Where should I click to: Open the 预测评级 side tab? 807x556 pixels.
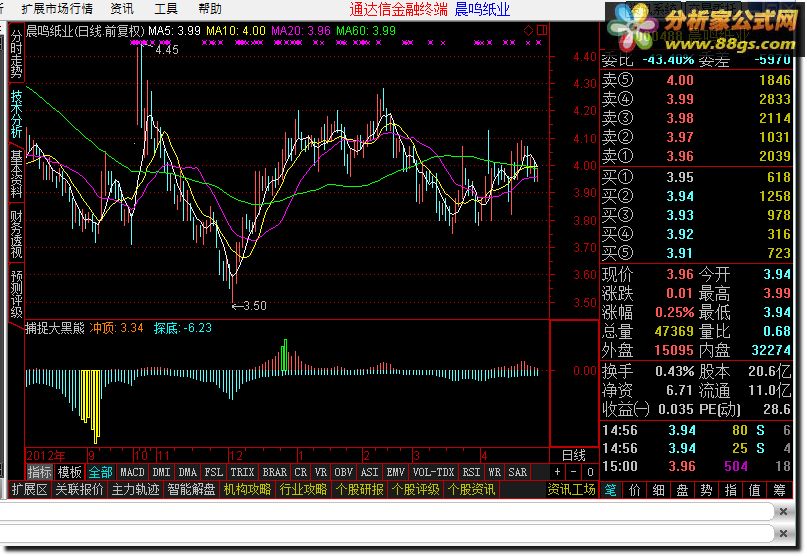16,294
